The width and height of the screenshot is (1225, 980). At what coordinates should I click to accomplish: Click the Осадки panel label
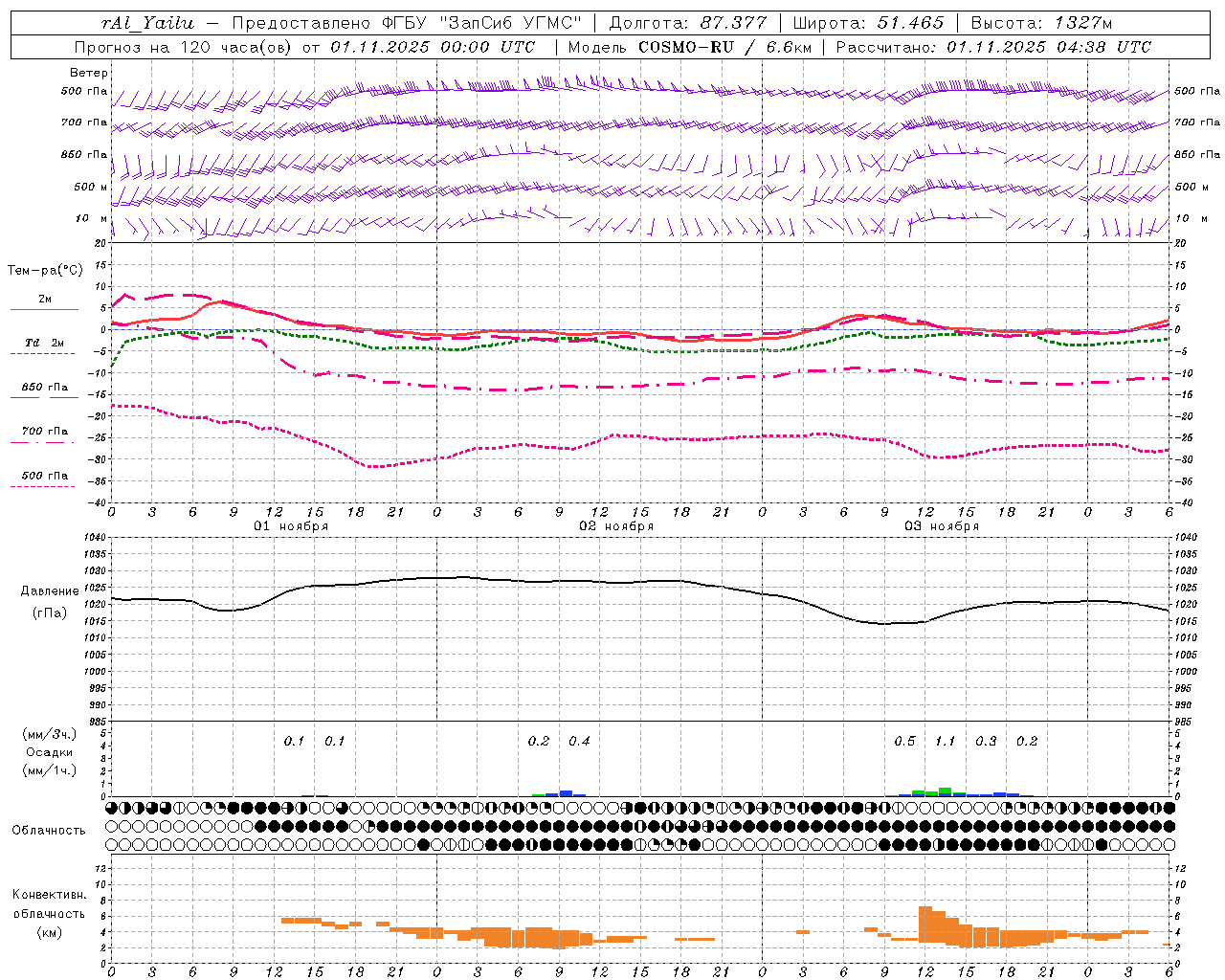click(50, 752)
